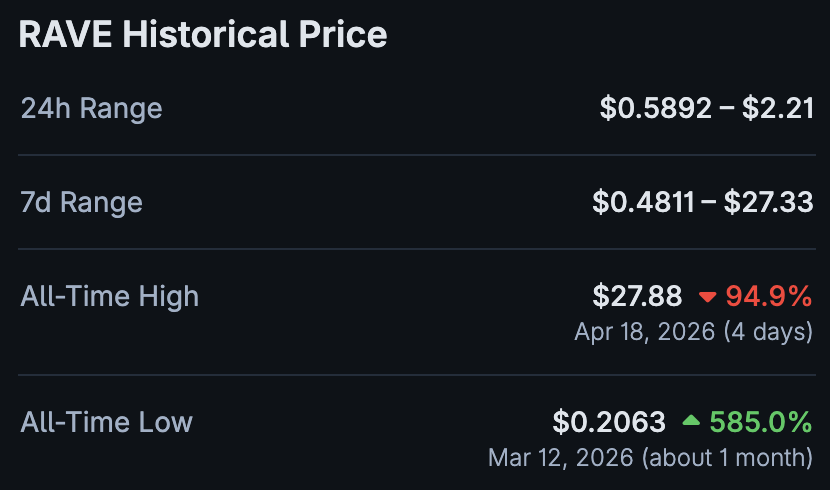Click the green 585.0% gain percentage
830x490 pixels.
click(760, 422)
